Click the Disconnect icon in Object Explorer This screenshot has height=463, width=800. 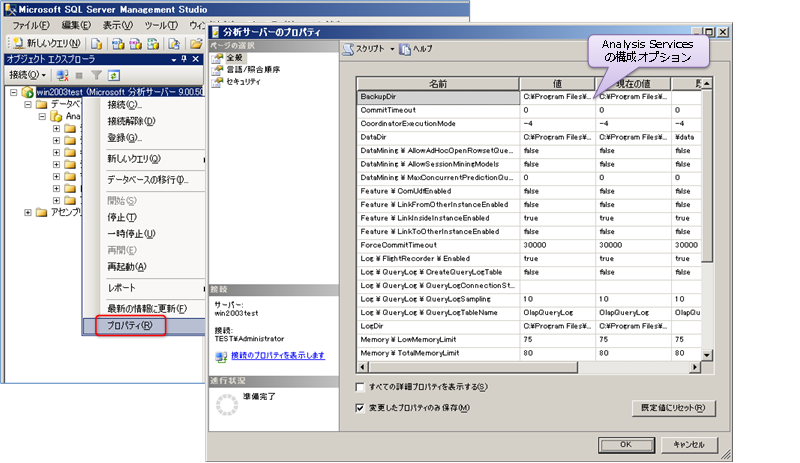point(62,76)
